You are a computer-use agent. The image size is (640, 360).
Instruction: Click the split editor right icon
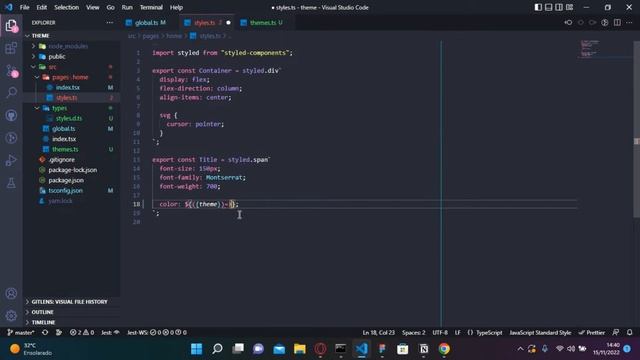point(617,22)
